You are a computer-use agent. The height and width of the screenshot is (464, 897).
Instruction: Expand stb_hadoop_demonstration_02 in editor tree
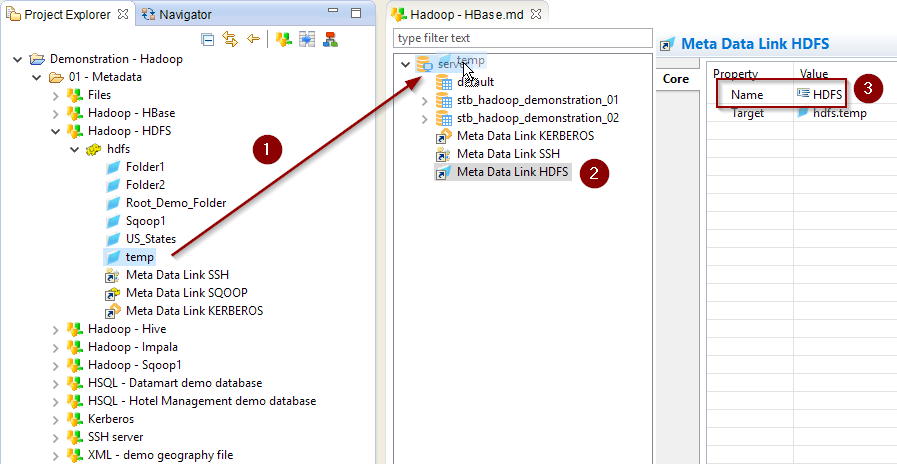tap(424, 119)
